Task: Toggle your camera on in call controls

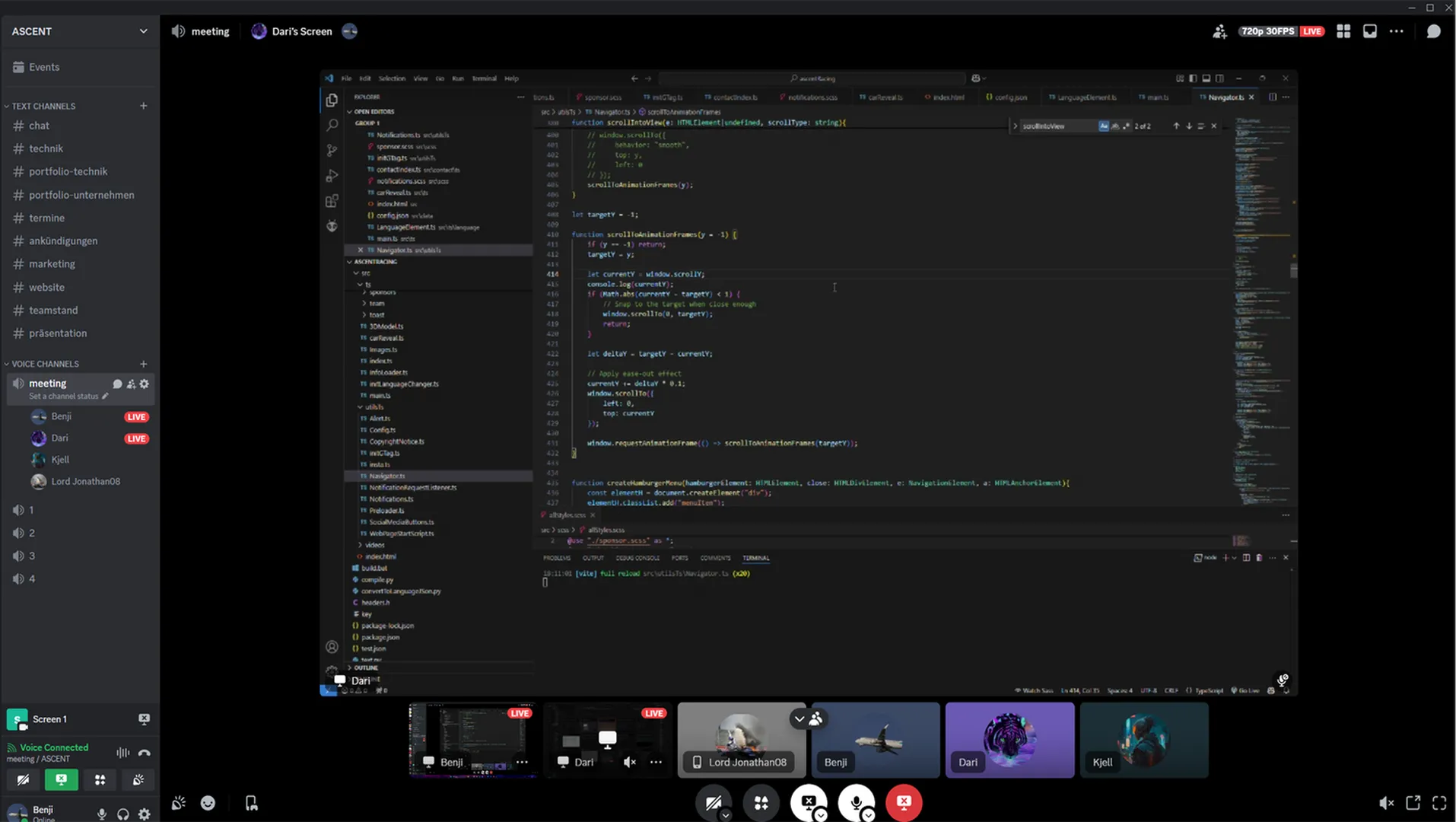Action: (x=714, y=802)
